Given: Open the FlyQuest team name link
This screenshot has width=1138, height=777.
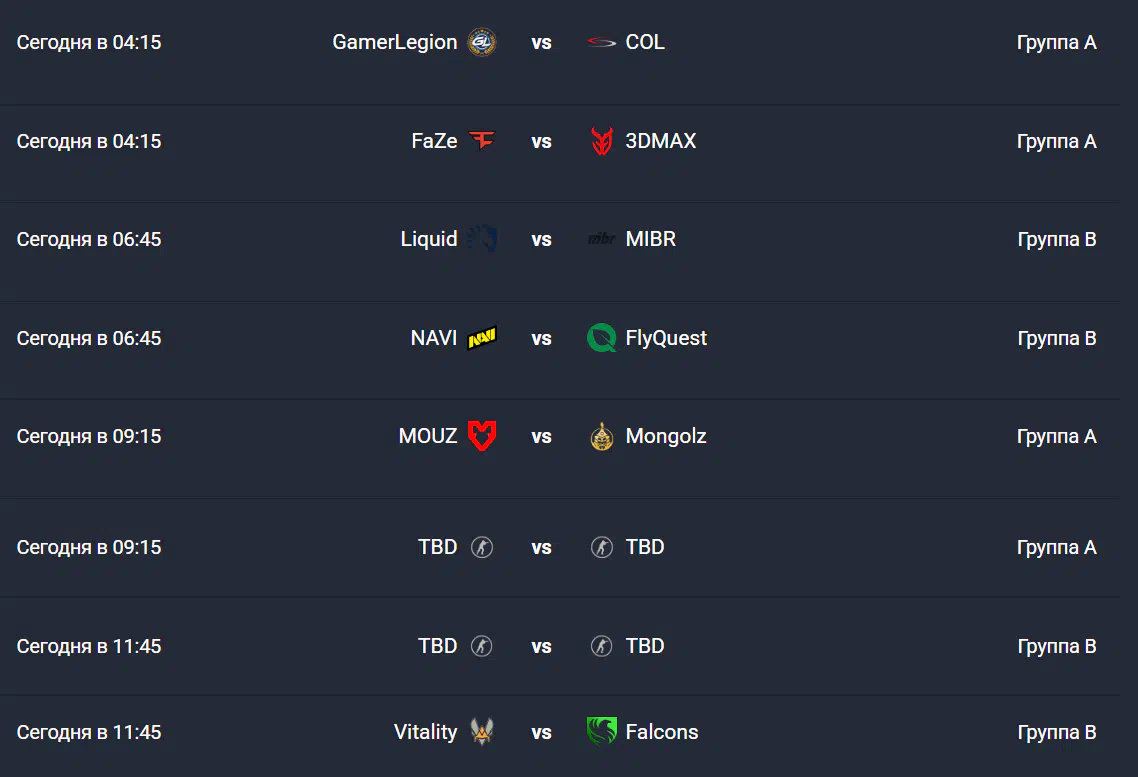Looking at the screenshot, I should 666,338.
